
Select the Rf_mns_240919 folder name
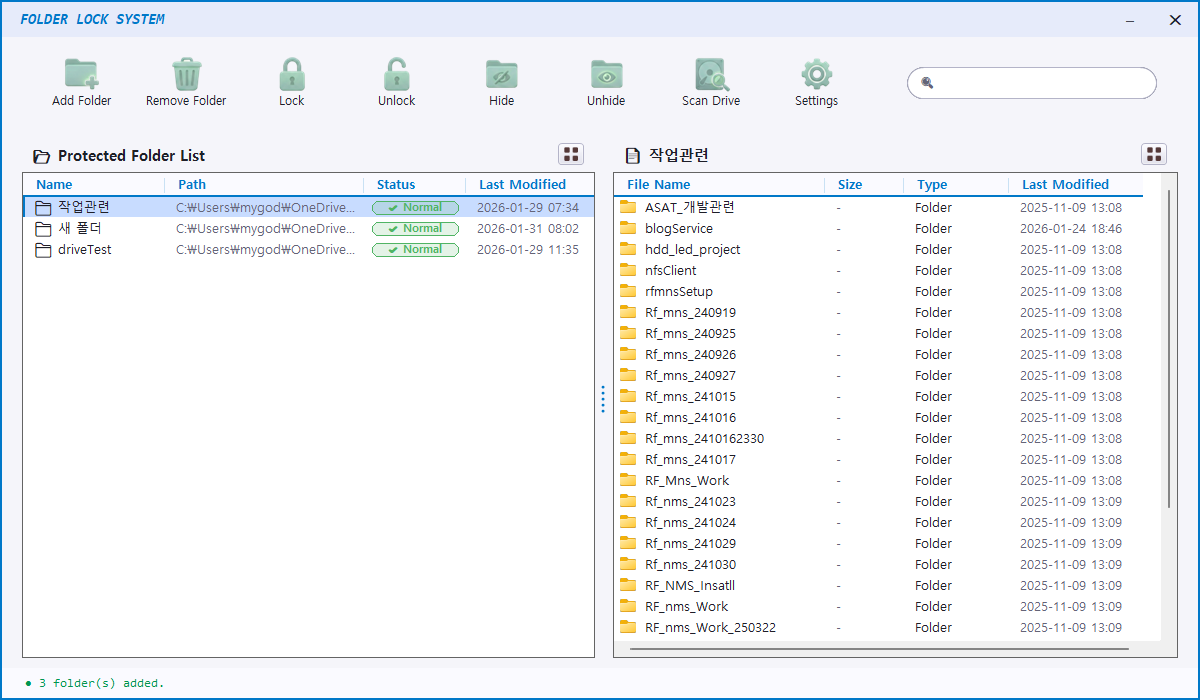point(690,312)
